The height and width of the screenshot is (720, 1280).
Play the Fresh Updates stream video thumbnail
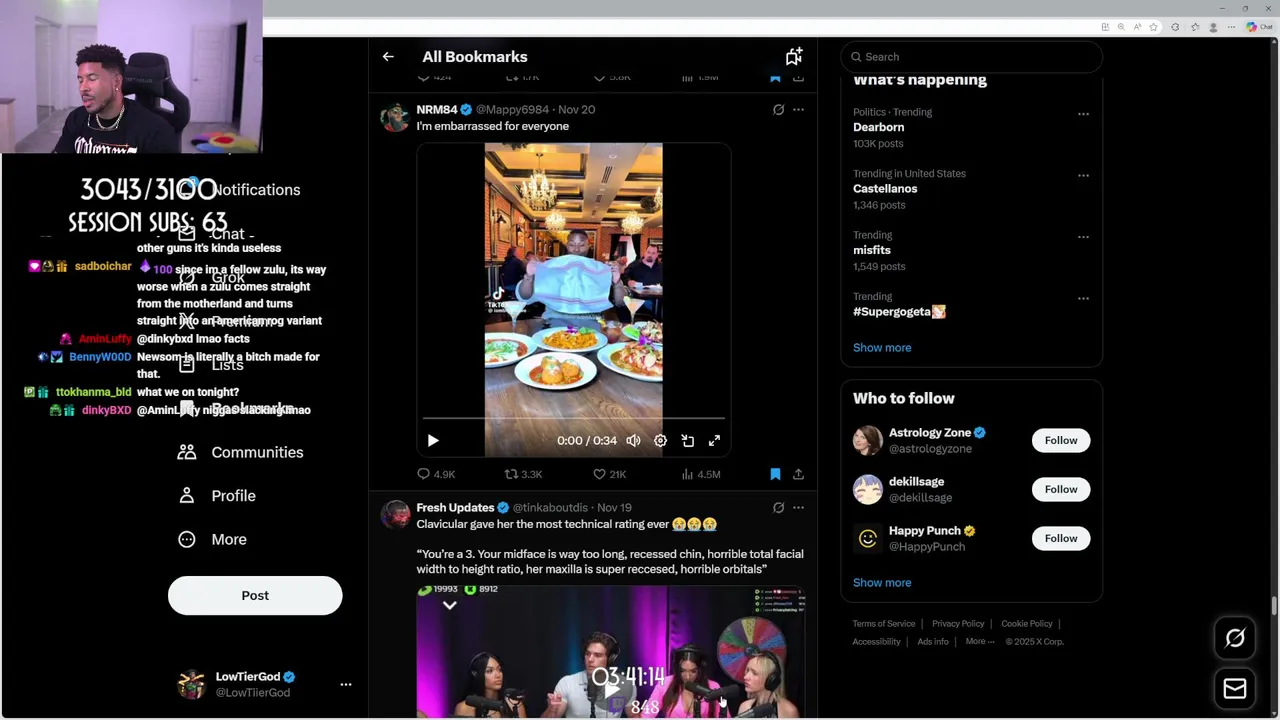point(611,652)
